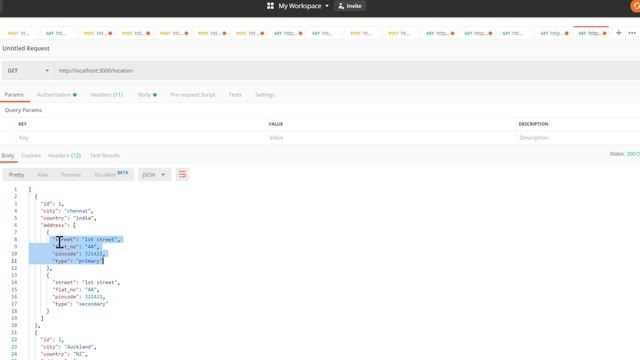The height and width of the screenshot is (360, 640).
Task: Open the Authorization tab
Action: [56, 95]
